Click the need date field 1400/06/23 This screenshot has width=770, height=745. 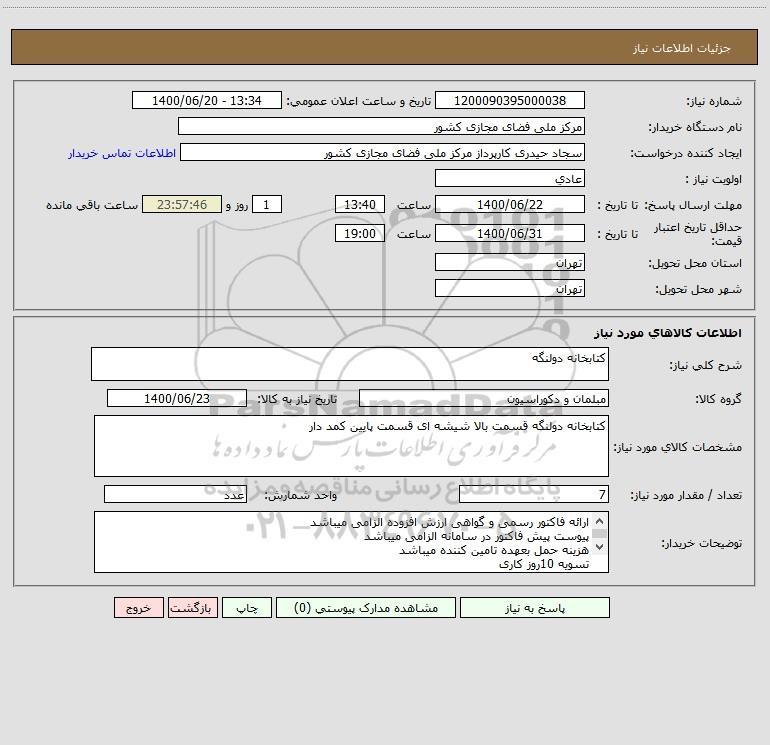(x=177, y=398)
